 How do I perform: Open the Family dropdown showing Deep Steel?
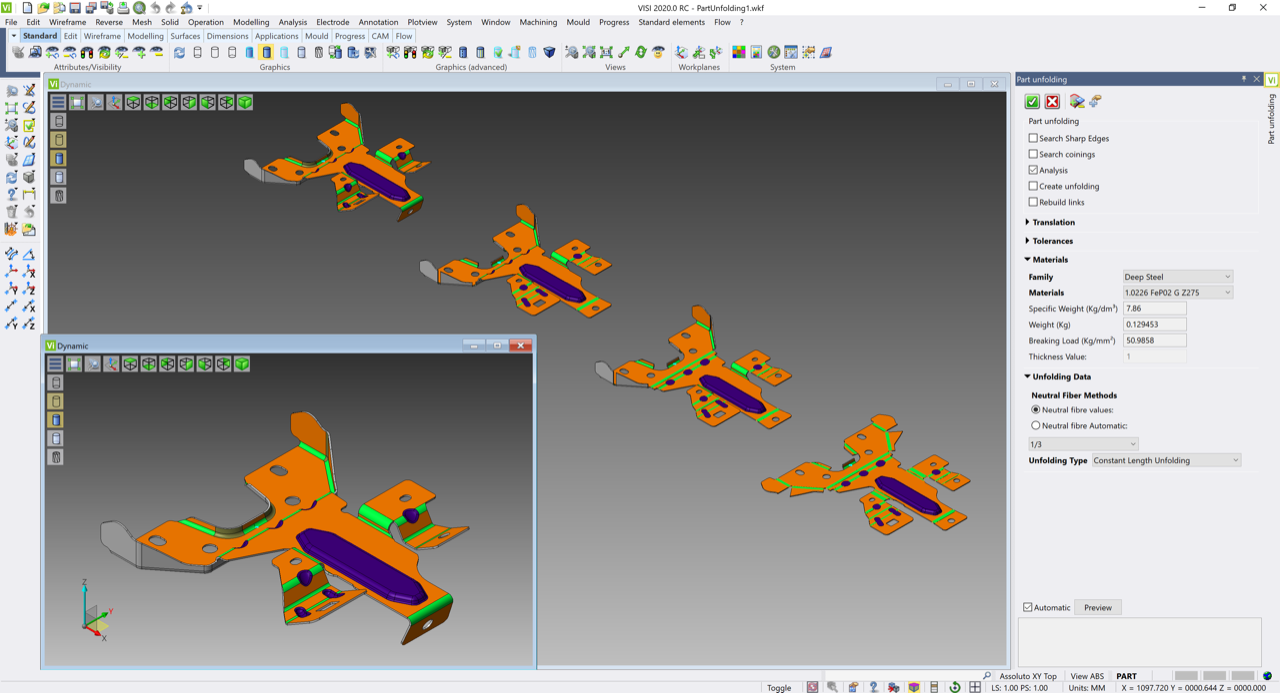pyautogui.click(x=1178, y=277)
